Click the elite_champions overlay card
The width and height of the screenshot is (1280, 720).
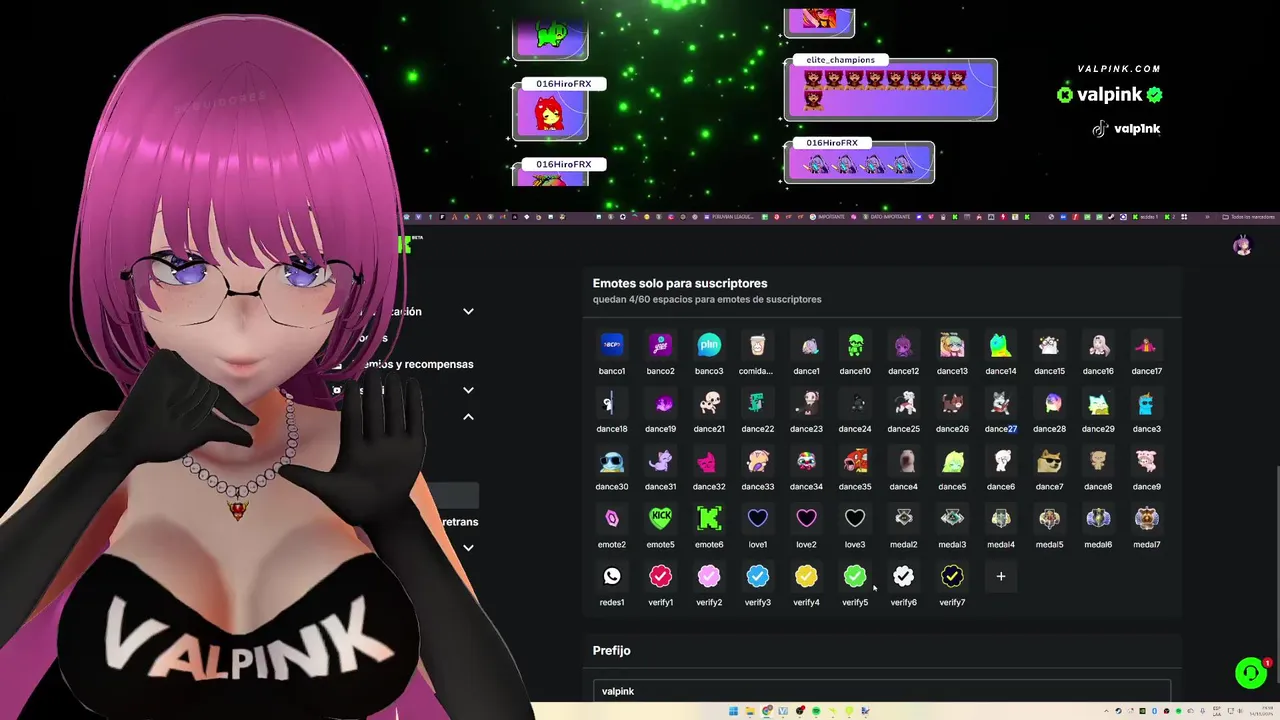coord(890,89)
